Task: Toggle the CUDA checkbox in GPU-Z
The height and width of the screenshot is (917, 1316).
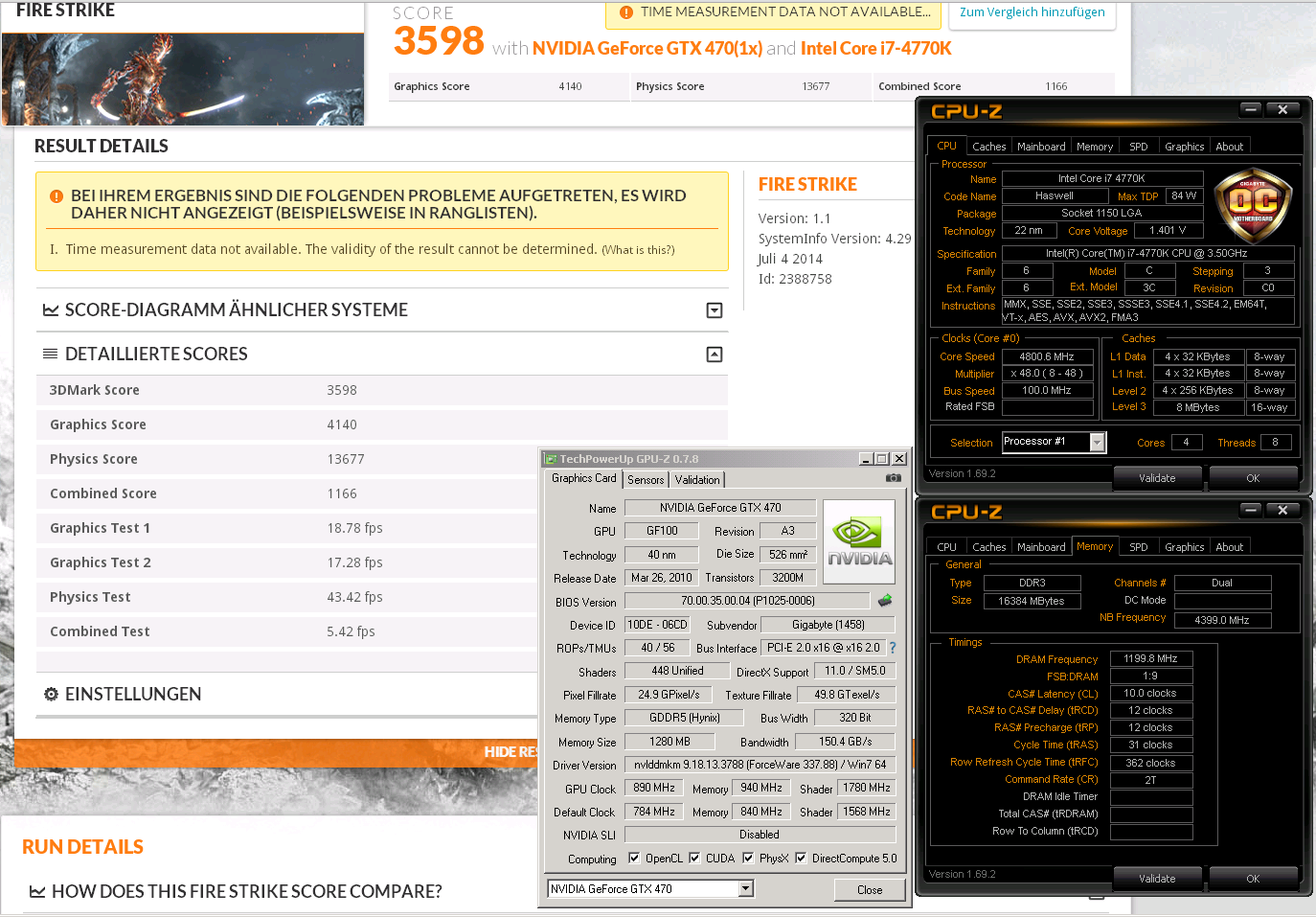Action: [694, 858]
